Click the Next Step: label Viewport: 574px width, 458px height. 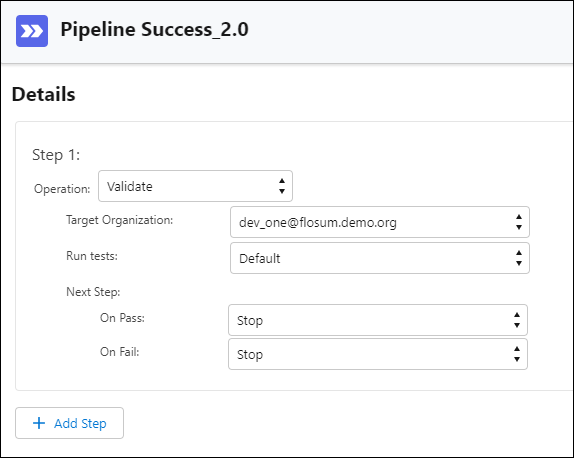tap(93, 292)
